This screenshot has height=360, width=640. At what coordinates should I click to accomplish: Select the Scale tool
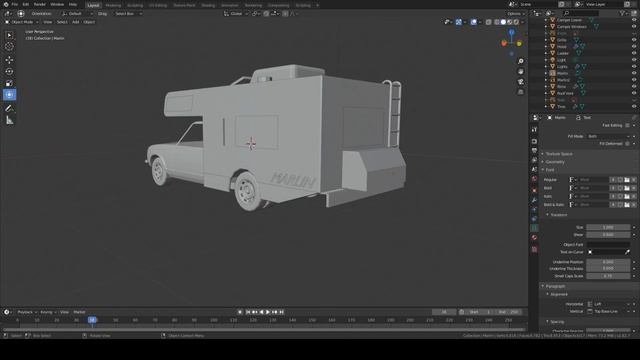(x=9, y=83)
